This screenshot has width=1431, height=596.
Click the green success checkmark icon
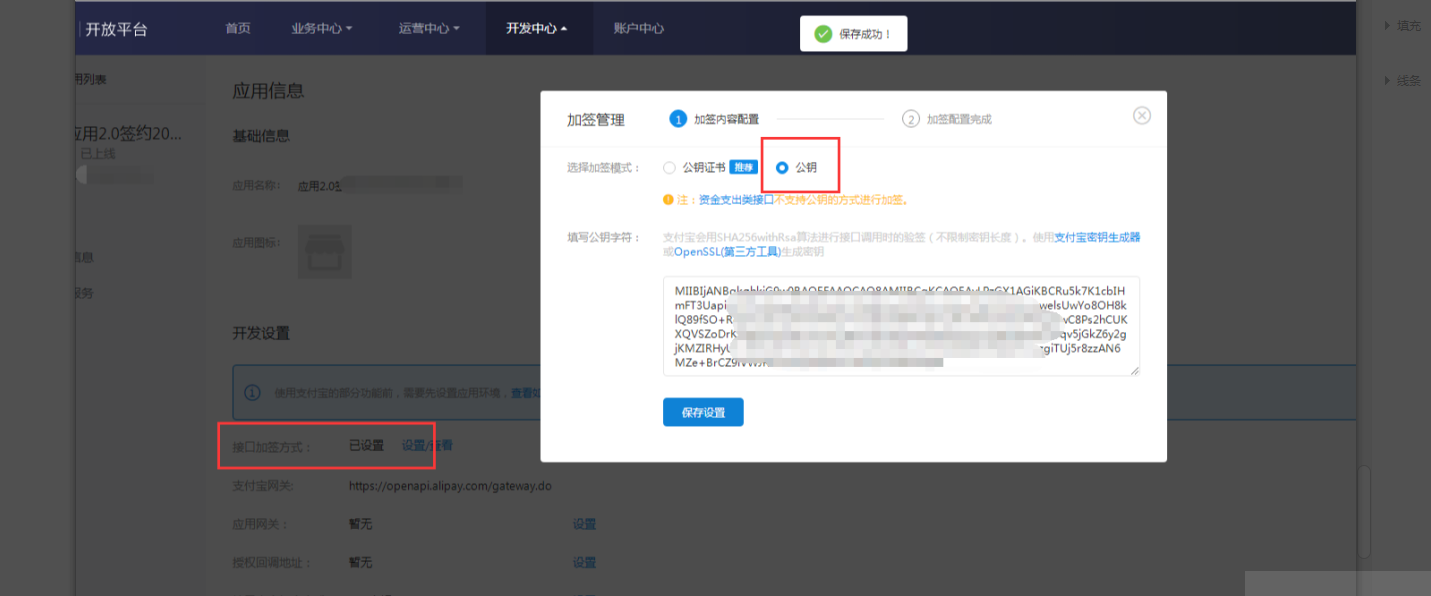[823, 34]
